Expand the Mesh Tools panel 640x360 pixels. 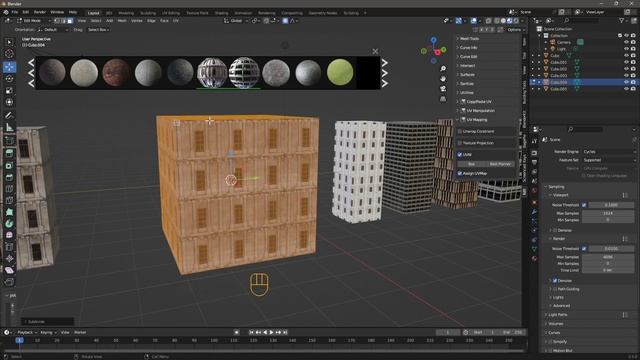[469, 39]
